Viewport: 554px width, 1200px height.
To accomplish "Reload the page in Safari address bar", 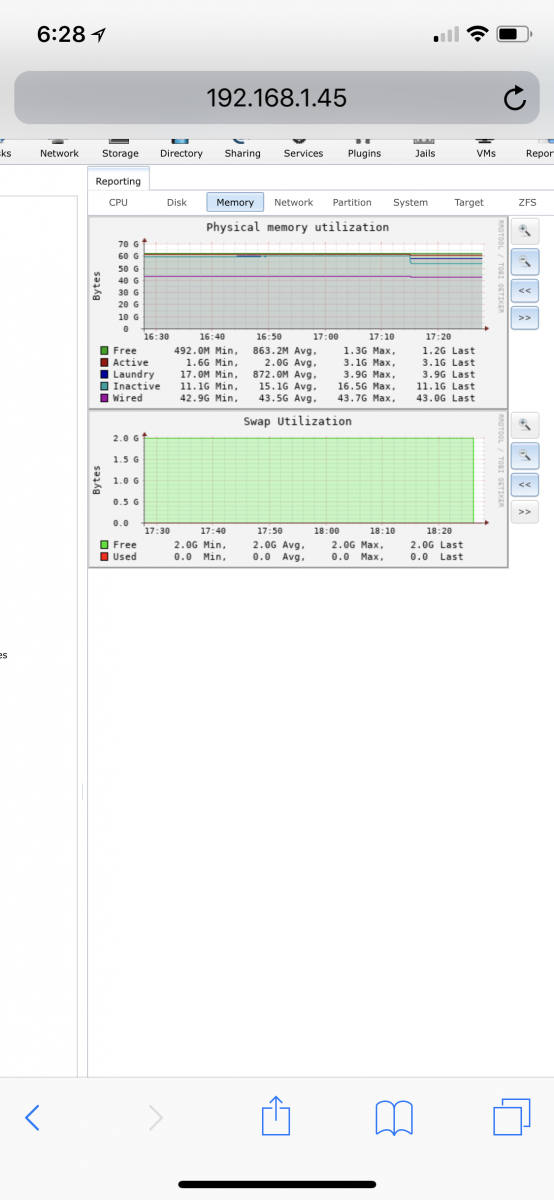I will pyautogui.click(x=514, y=98).
